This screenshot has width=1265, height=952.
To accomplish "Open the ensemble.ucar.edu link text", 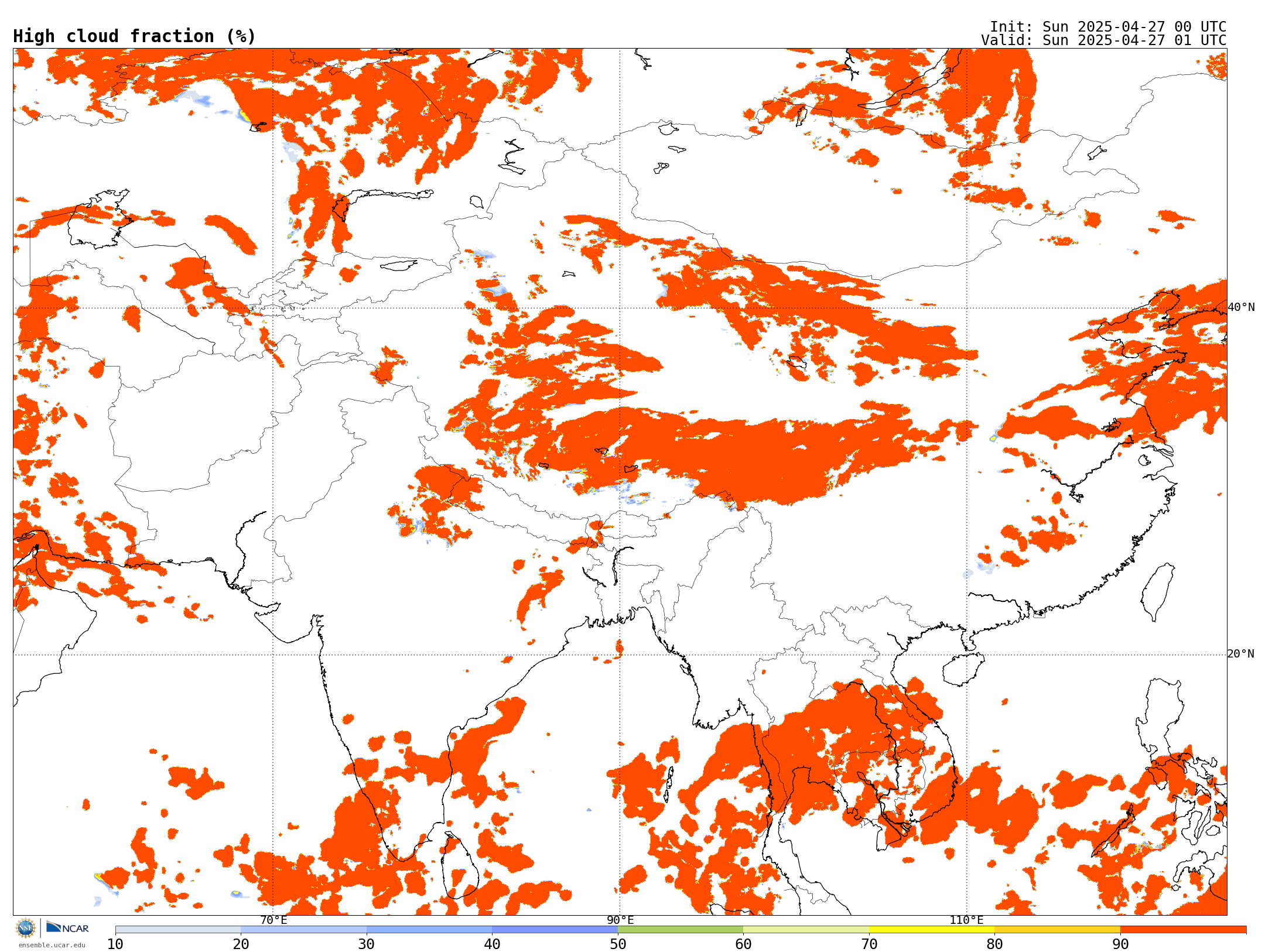I will 52,945.
